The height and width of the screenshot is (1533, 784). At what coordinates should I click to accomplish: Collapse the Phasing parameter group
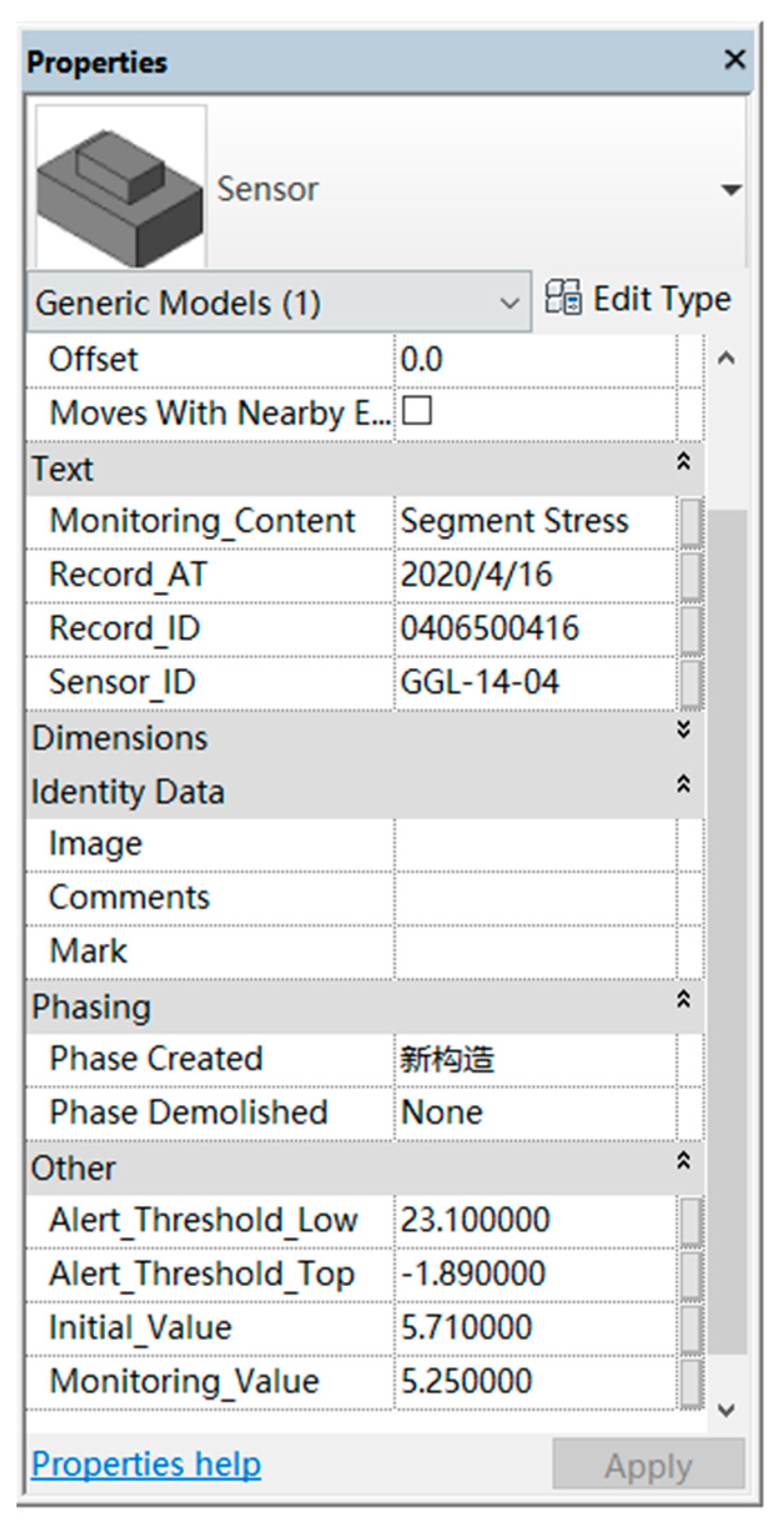(x=684, y=999)
